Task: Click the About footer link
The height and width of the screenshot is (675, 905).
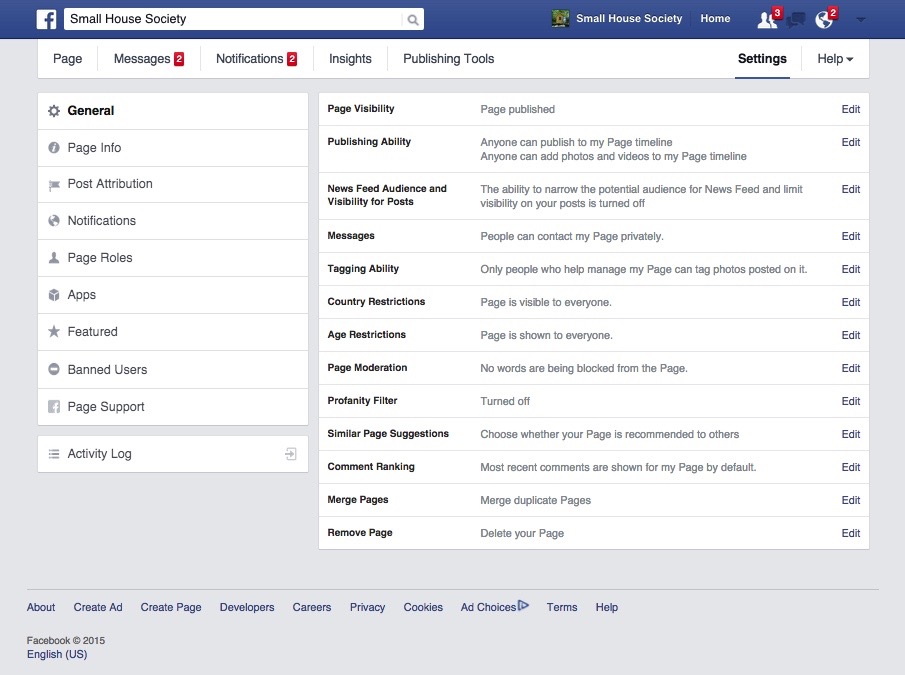Action: (41, 608)
